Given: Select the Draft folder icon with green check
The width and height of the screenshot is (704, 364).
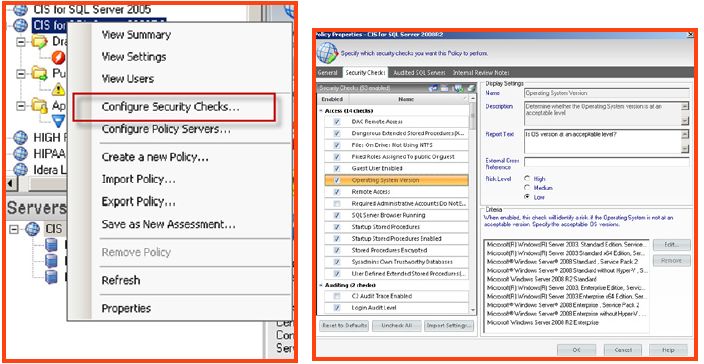Looking at the screenshot, I should pyautogui.click(x=40, y=42).
